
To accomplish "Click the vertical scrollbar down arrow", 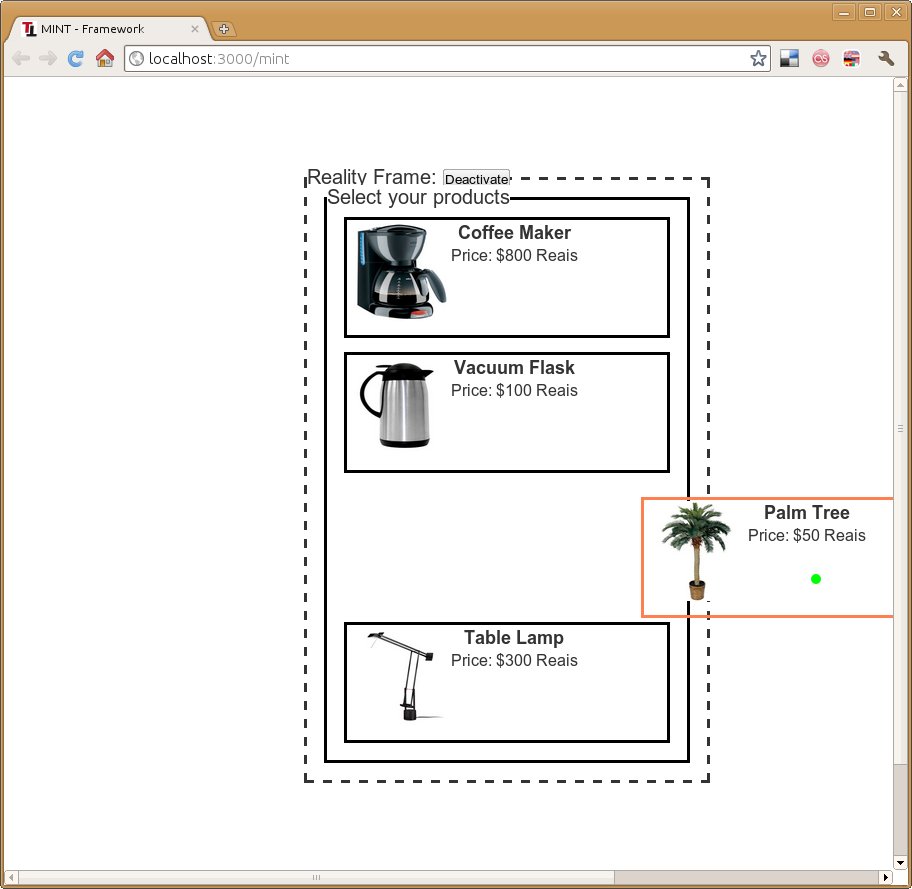I will coord(901,862).
